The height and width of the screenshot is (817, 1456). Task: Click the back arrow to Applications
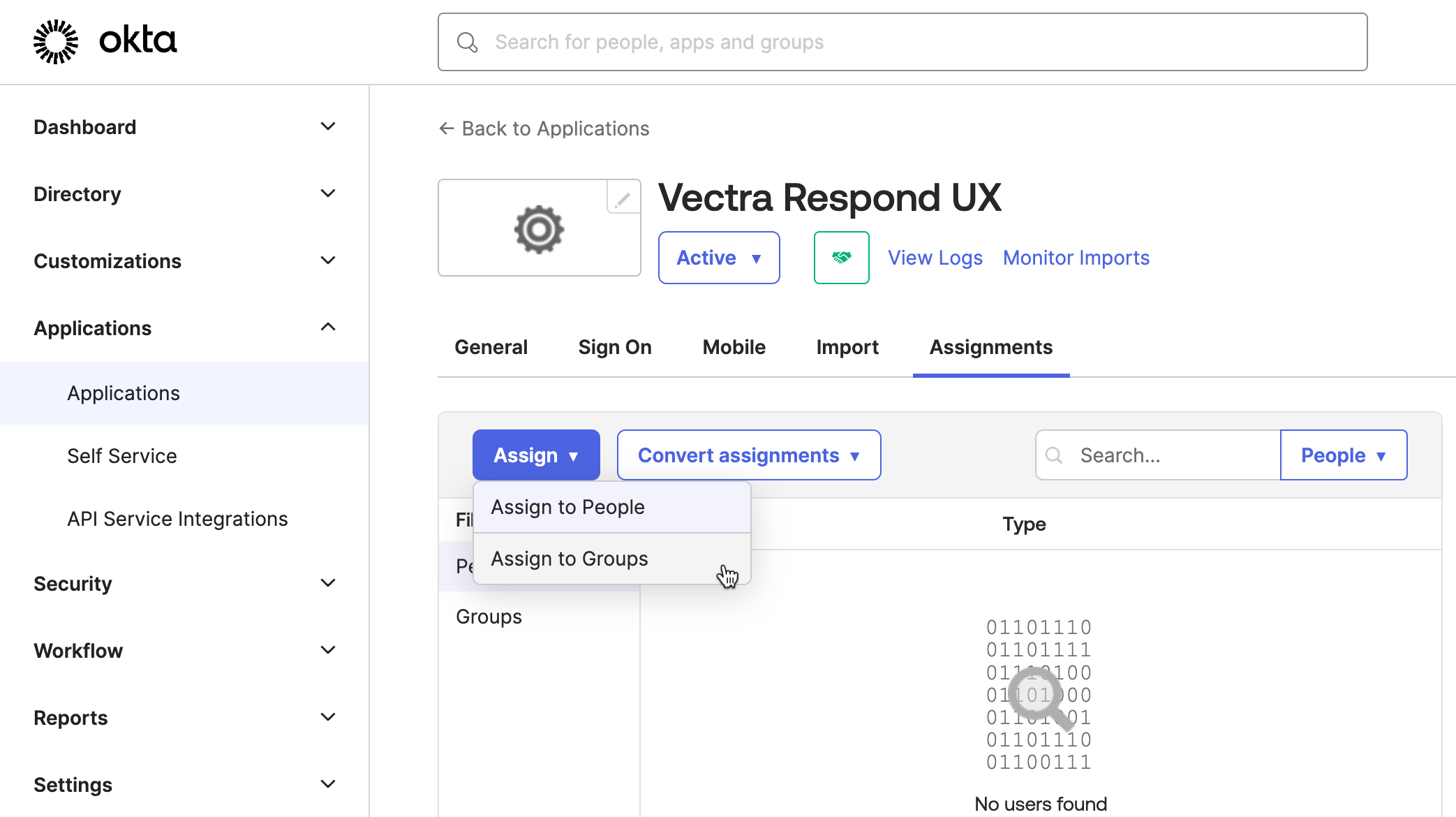pos(447,128)
